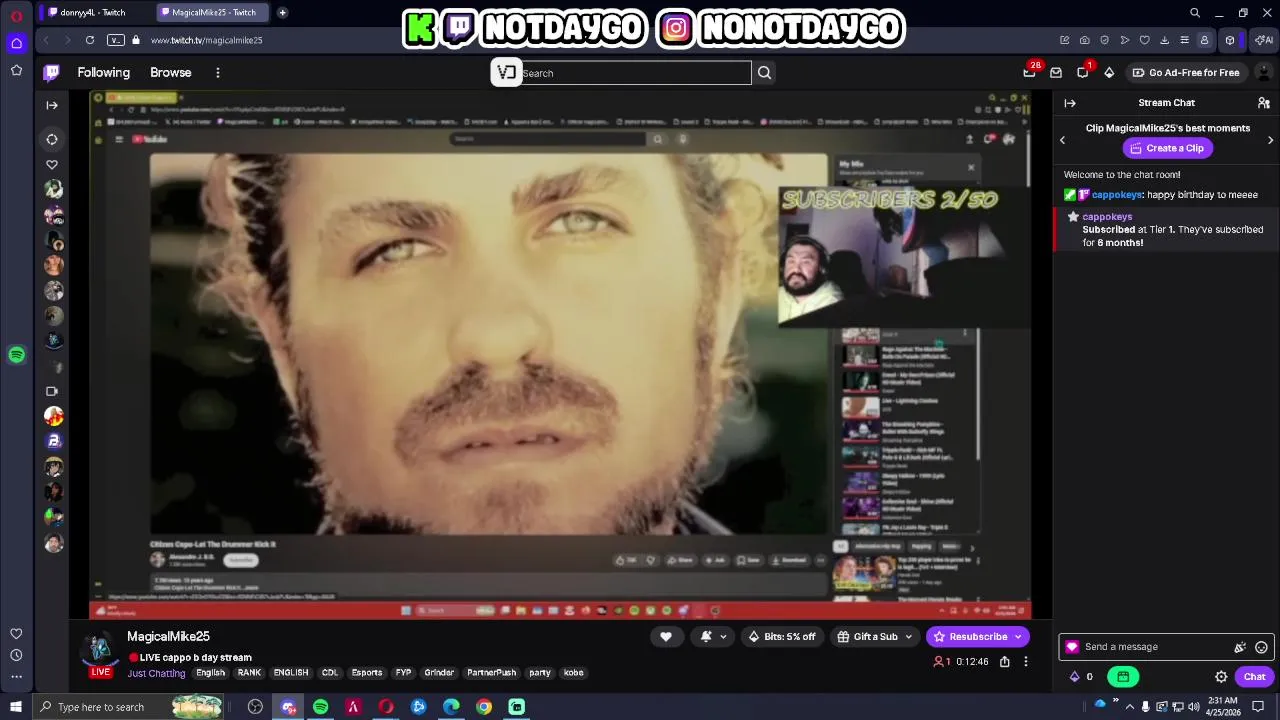Open MagicalMike25 channel name link
Image resolution: width=1280 pixels, height=720 pixels.
tap(168, 636)
